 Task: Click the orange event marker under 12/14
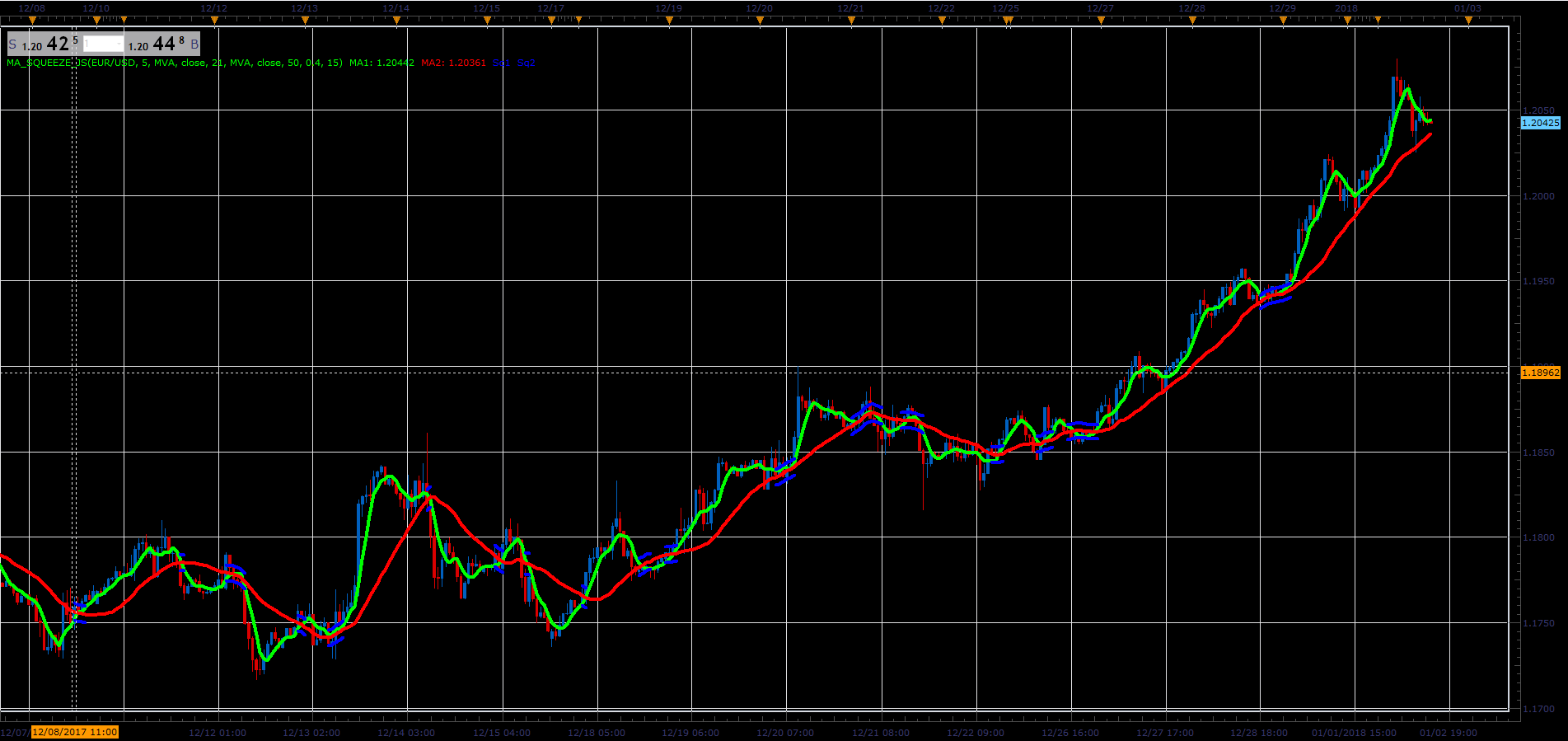(x=396, y=21)
